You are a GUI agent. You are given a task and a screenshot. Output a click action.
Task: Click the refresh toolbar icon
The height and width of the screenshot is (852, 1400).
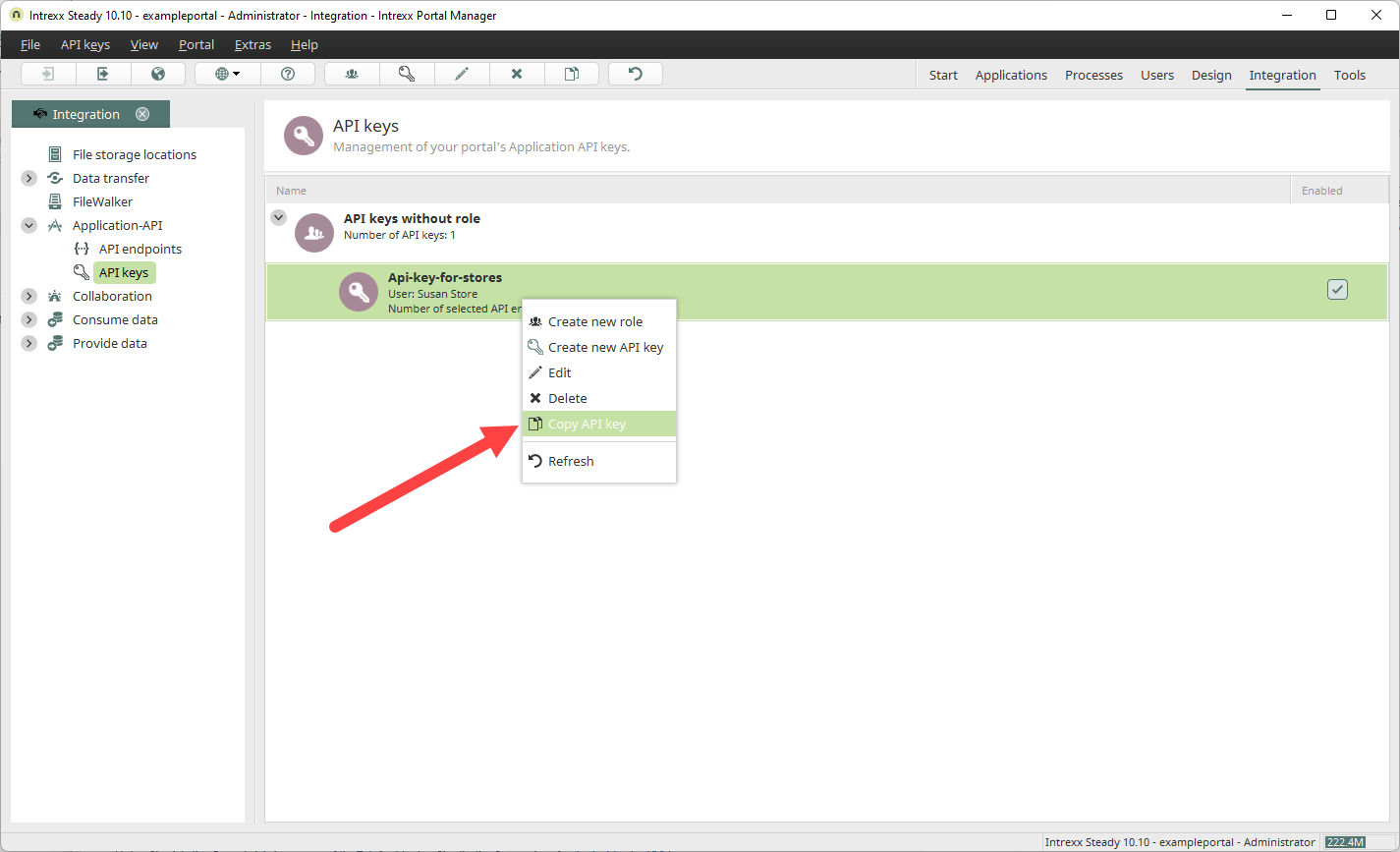[x=636, y=74]
